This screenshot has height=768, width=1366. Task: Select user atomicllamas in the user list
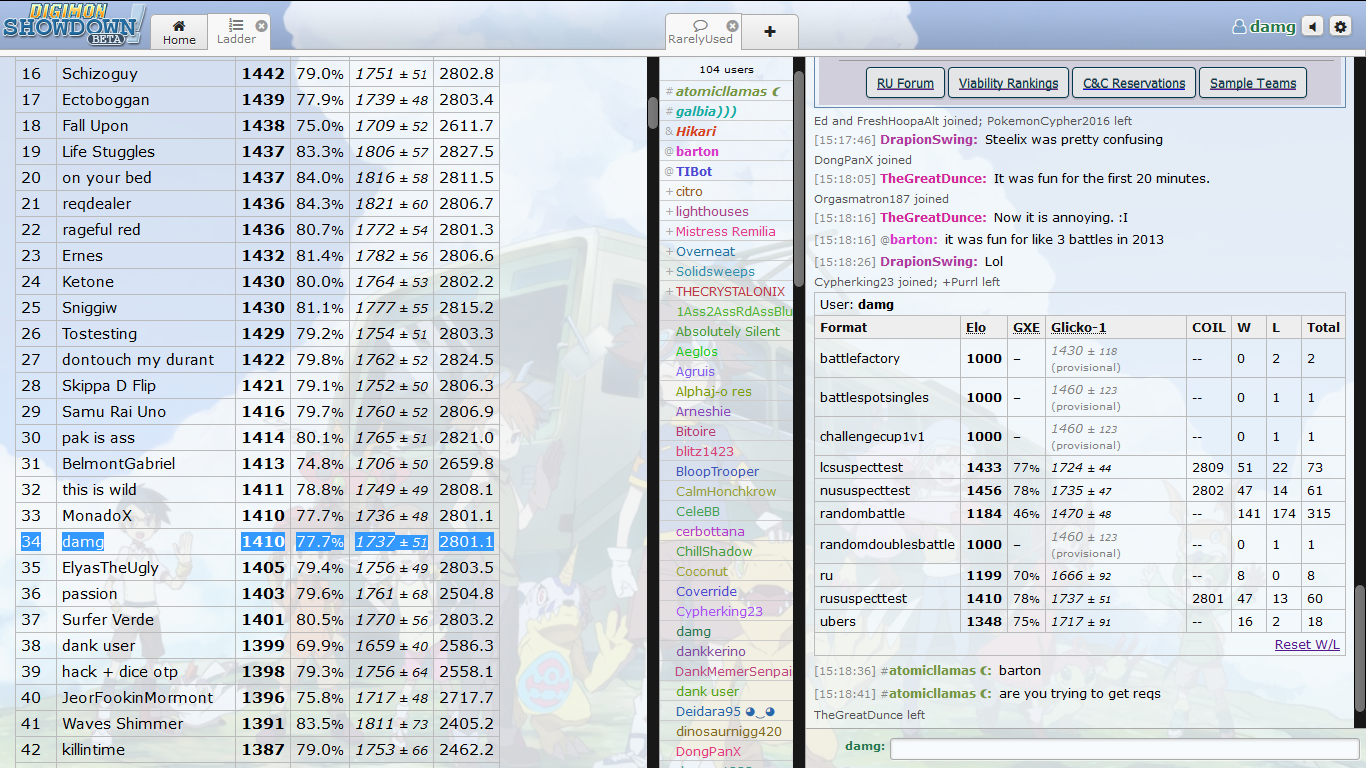726,91
